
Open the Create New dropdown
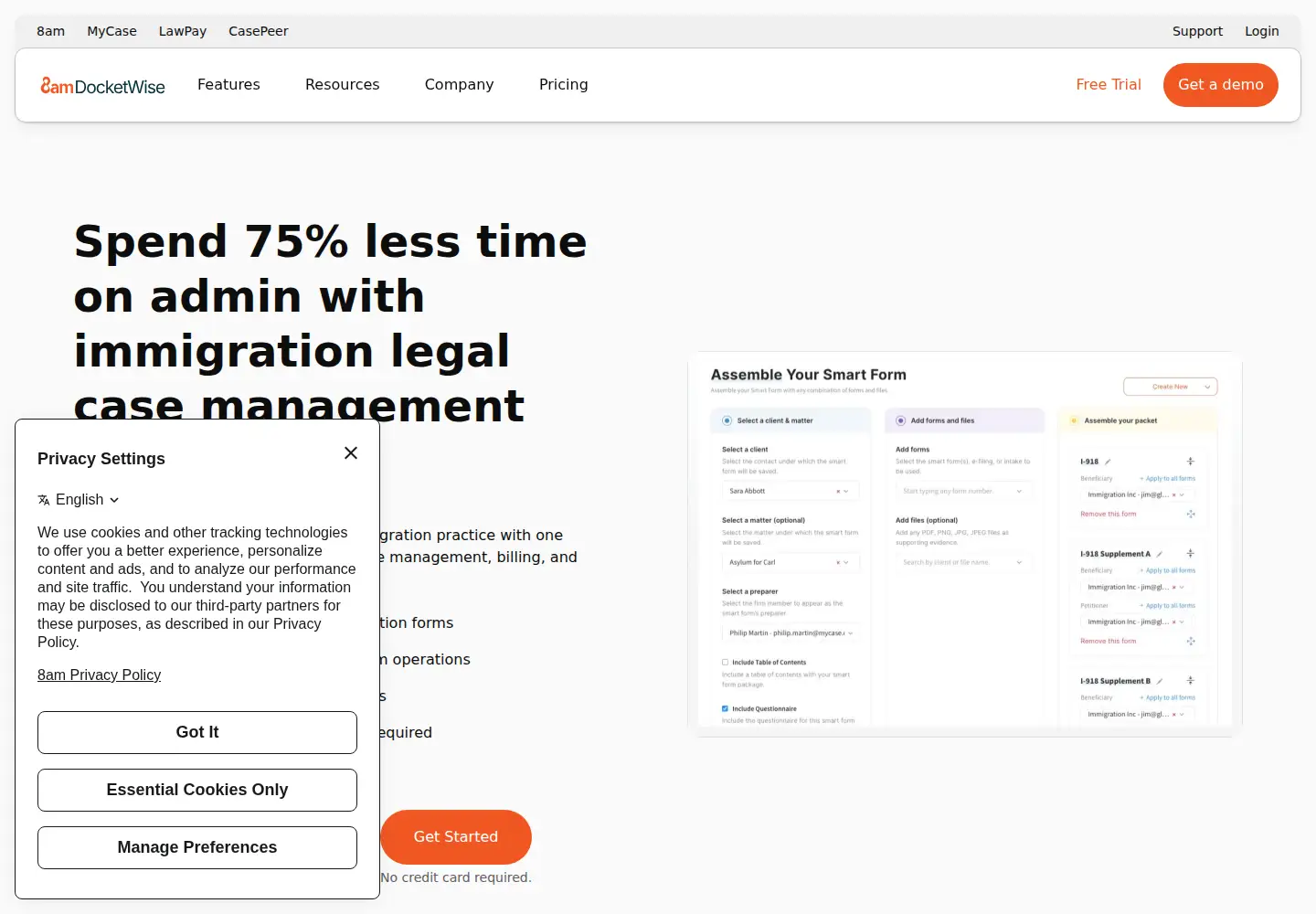point(1171,387)
